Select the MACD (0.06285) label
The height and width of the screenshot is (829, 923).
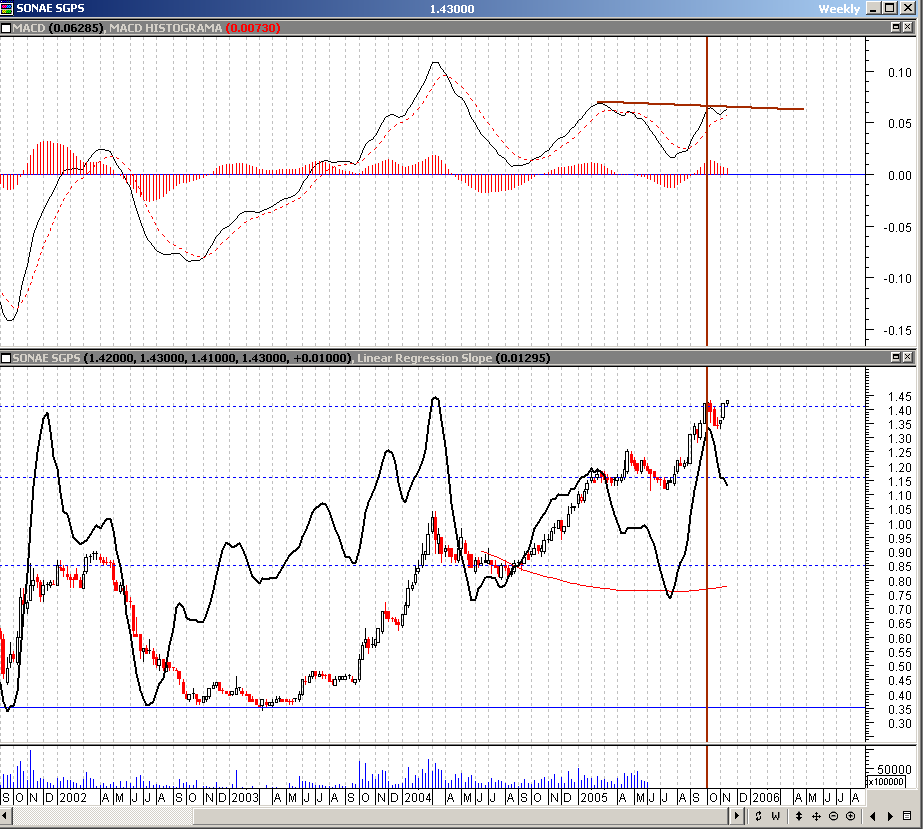pyautogui.click(x=58, y=28)
